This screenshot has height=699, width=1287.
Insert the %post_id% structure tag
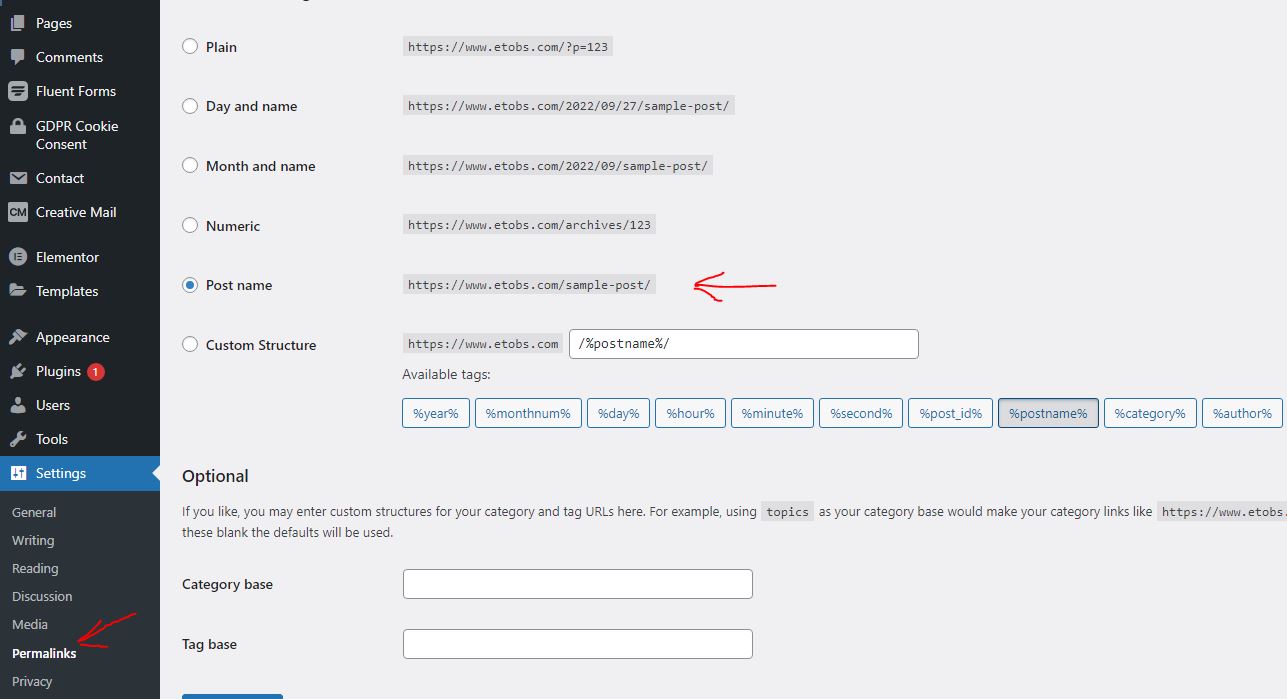pos(950,413)
